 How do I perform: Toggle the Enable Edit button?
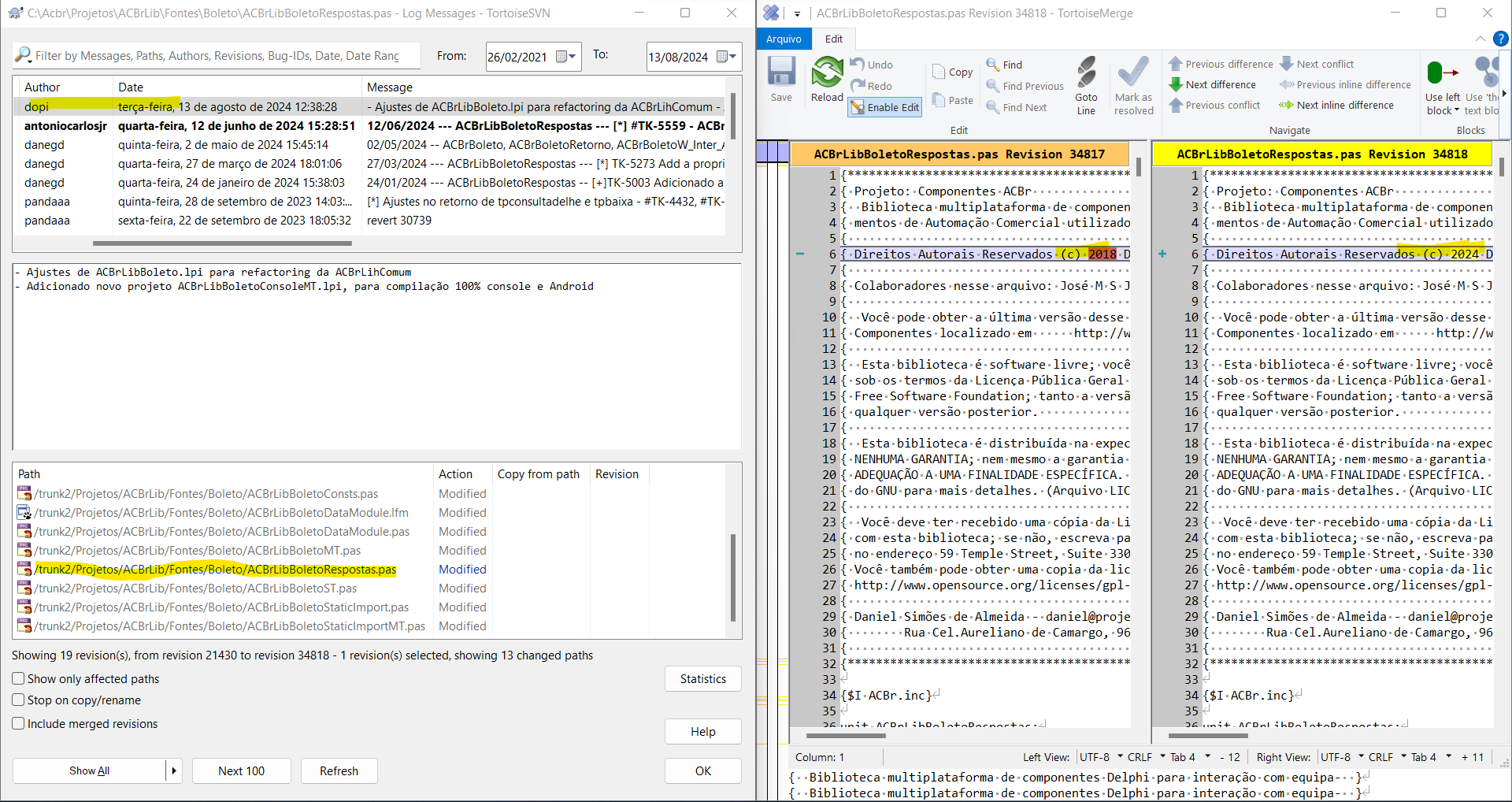[x=885, y=107]
